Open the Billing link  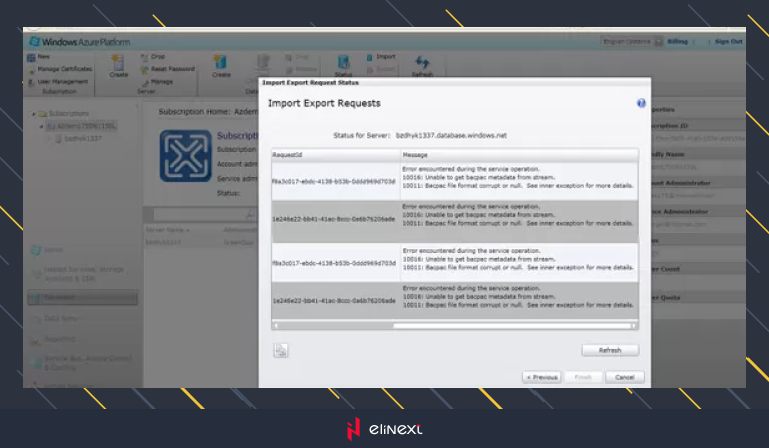[677, 42]
